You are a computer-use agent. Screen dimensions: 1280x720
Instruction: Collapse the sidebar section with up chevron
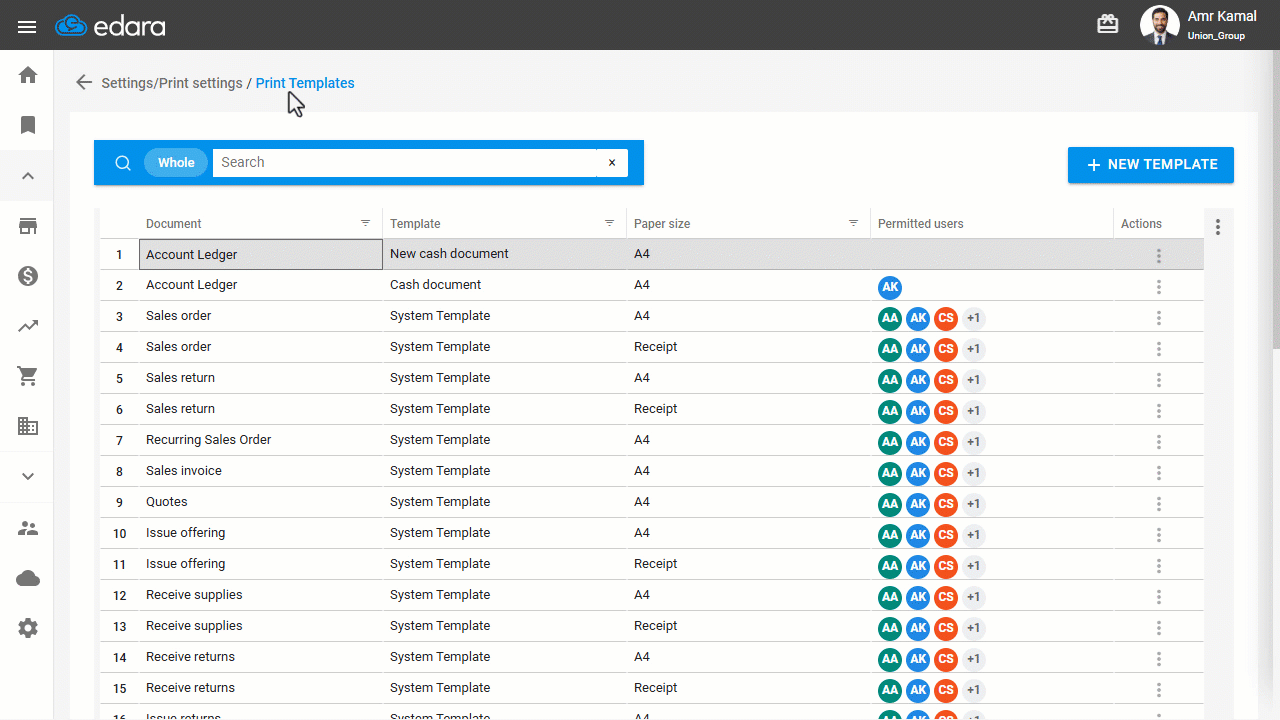pyautogui.click(x=28, y=176)
